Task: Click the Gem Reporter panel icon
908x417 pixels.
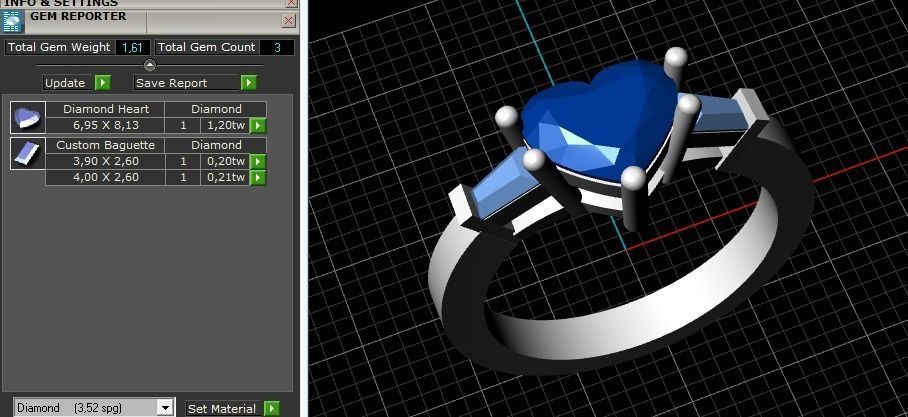Action: tap(12, 21)
